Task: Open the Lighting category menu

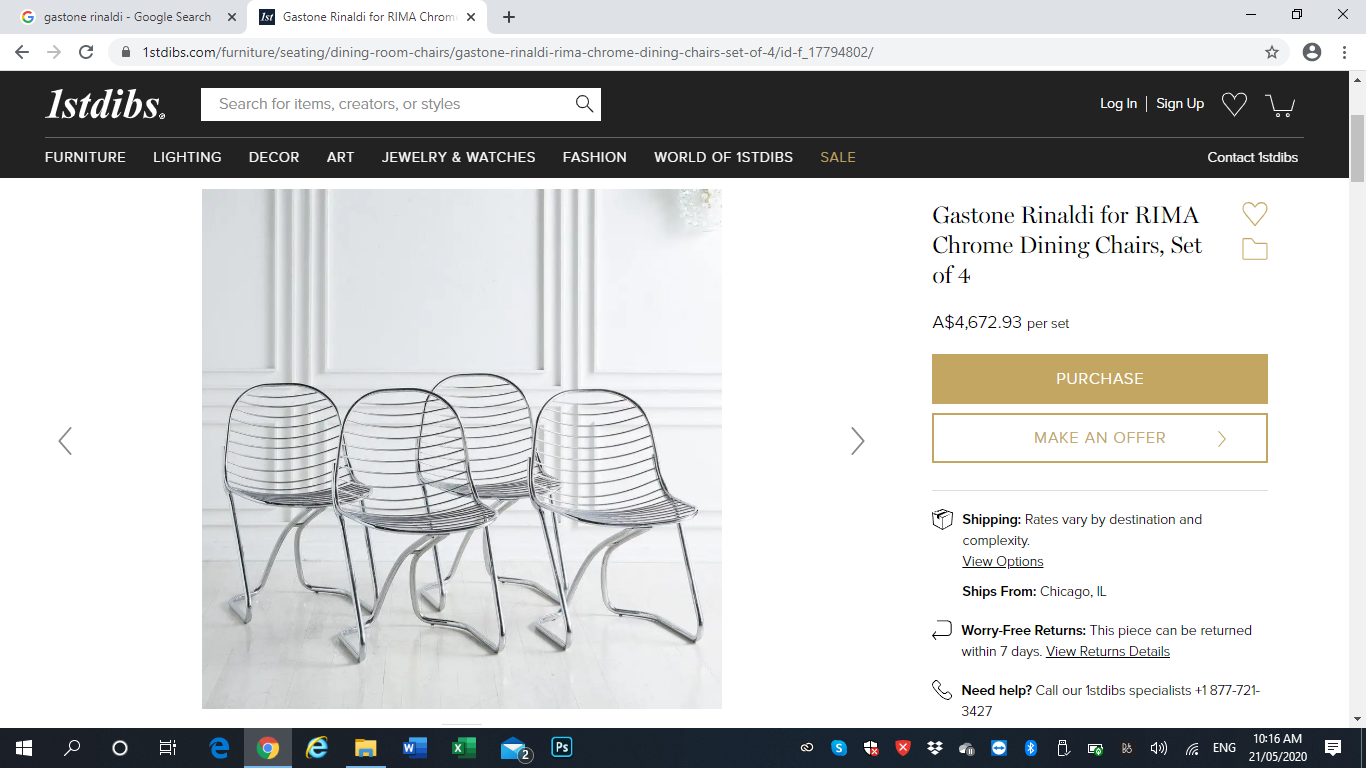Action: (187, 157)
